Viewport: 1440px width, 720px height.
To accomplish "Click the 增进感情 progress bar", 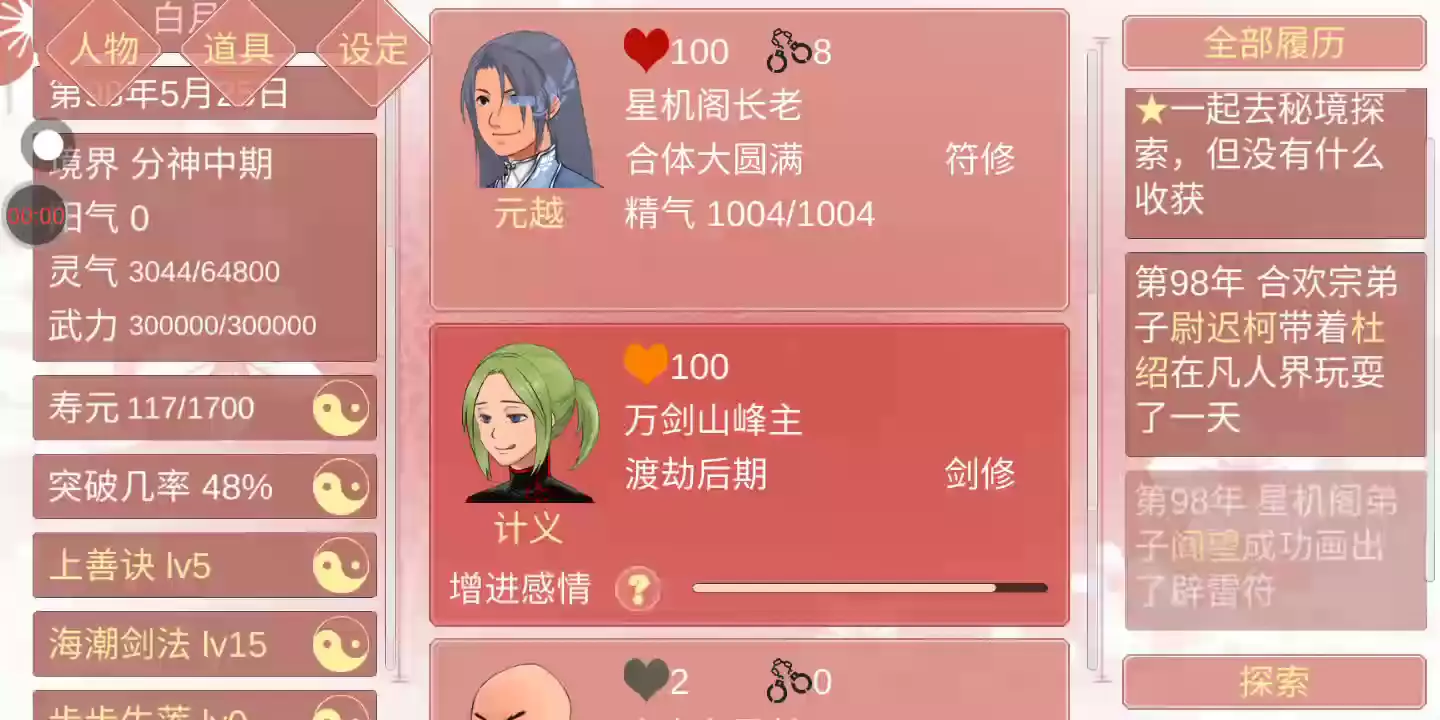I will (870, 588).
